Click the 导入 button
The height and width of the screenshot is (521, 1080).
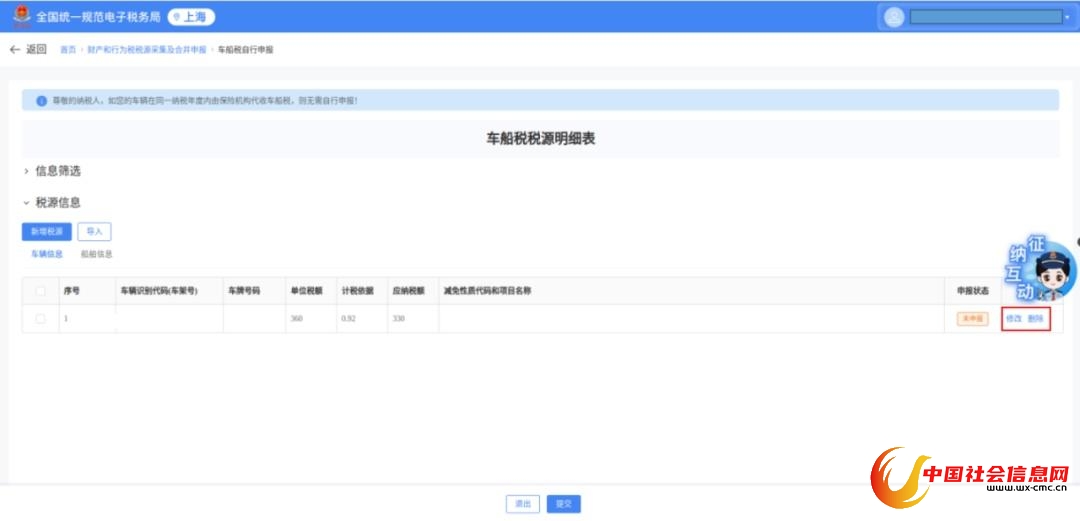pyautogui.click(x=94, y=232)
